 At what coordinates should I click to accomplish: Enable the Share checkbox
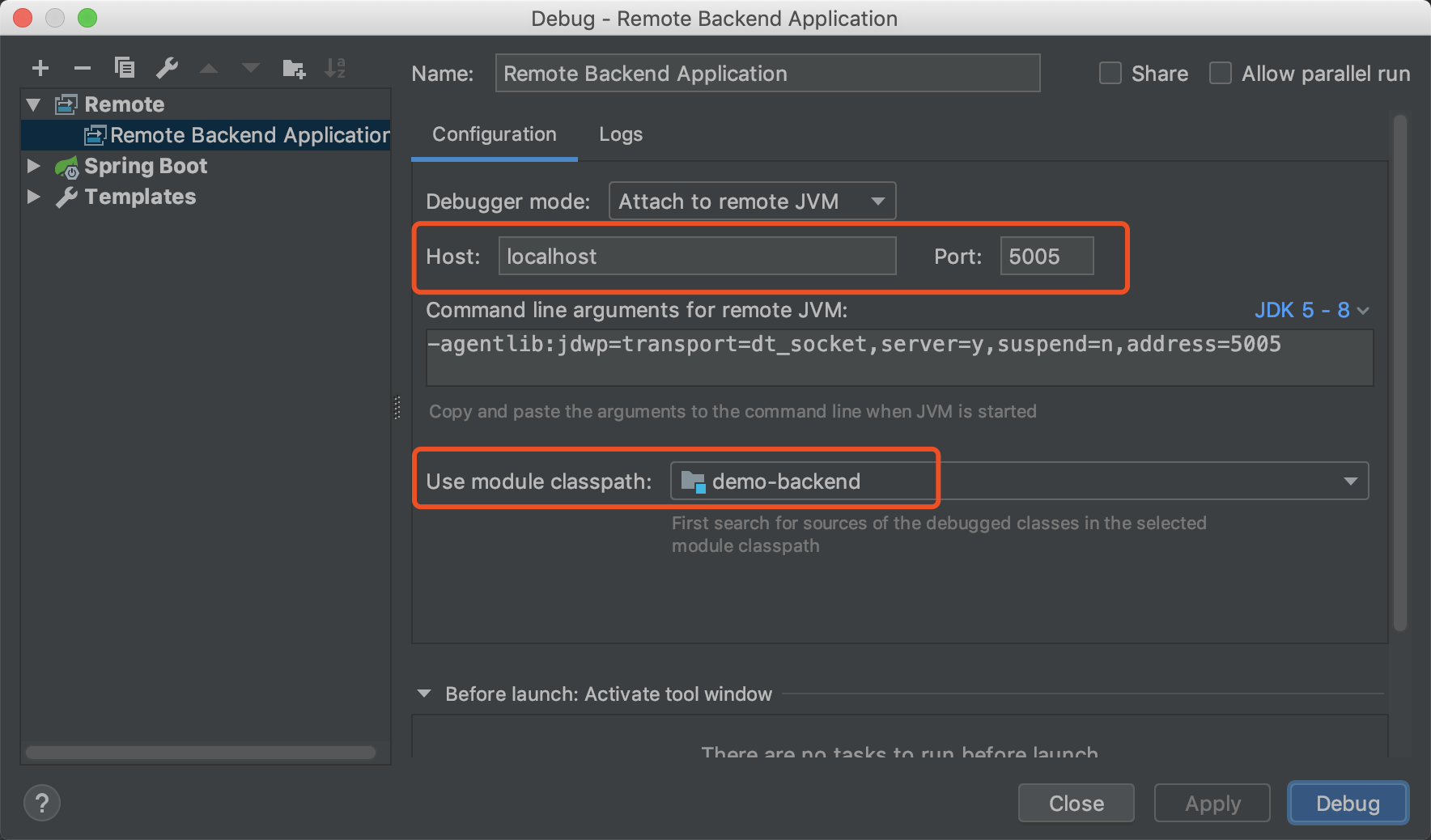point(1110,74)
